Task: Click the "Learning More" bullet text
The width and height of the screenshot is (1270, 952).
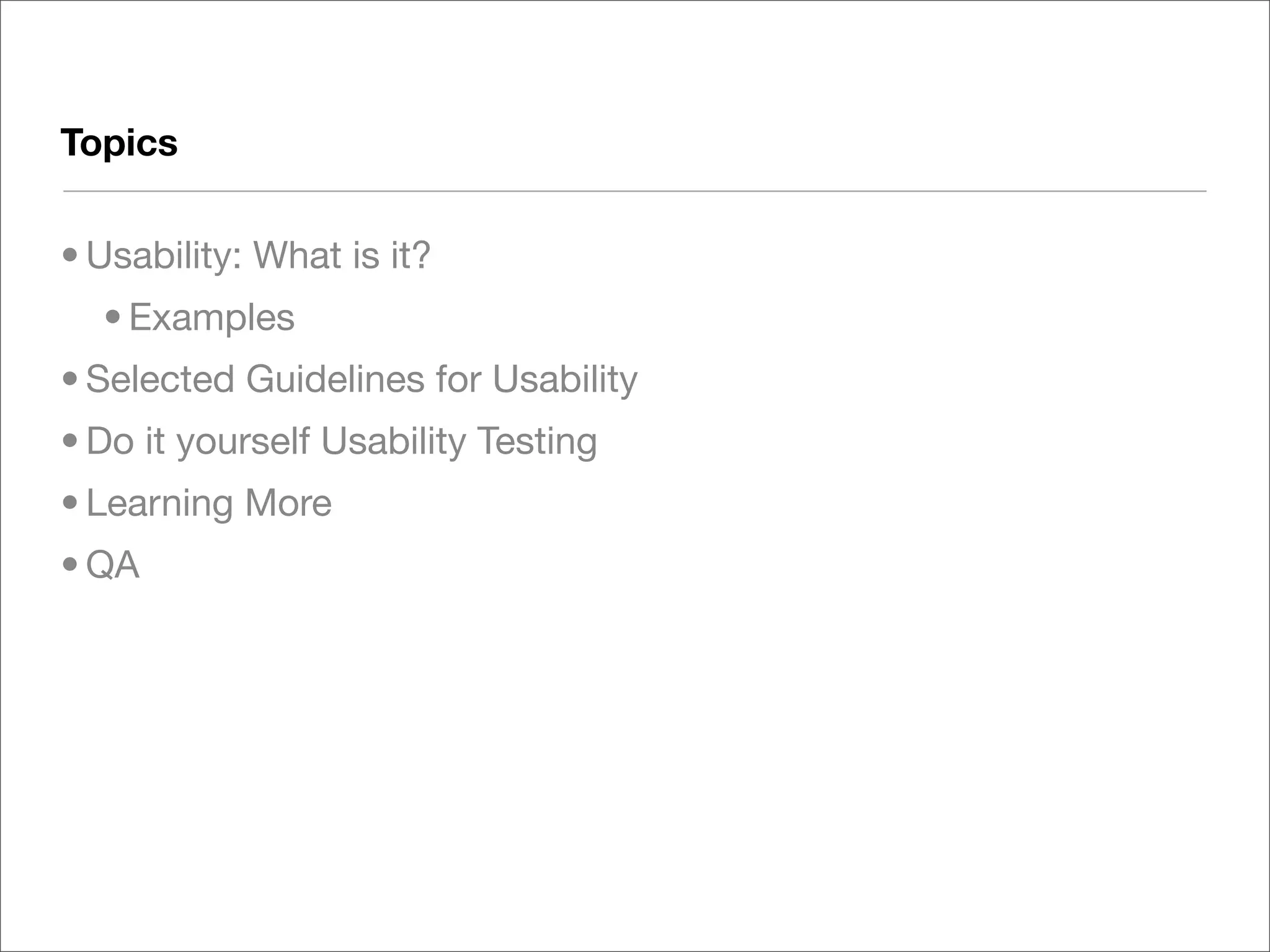Action: [x=208, y=503]
